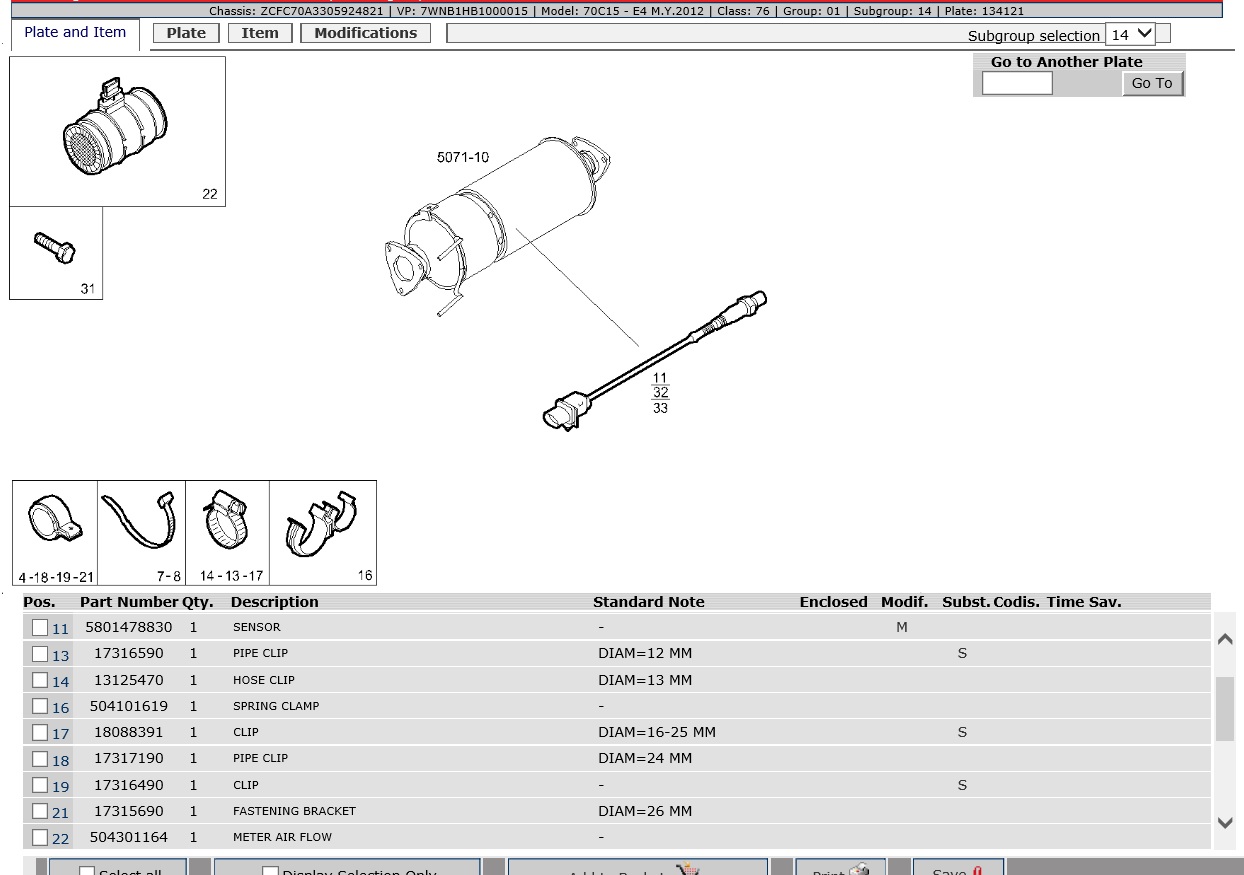Open the bolt thumbnail labeled 31
This screenshot has height=875, width=1244.
point(56,253)
